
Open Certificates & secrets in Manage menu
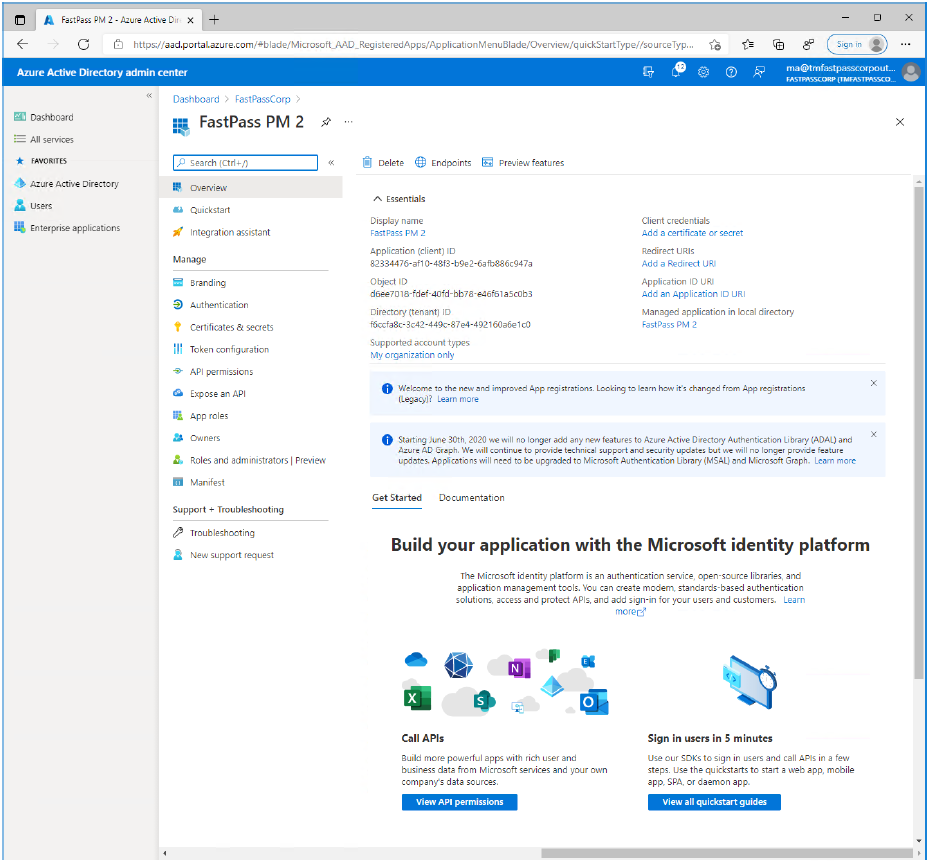tap(231, 327)
